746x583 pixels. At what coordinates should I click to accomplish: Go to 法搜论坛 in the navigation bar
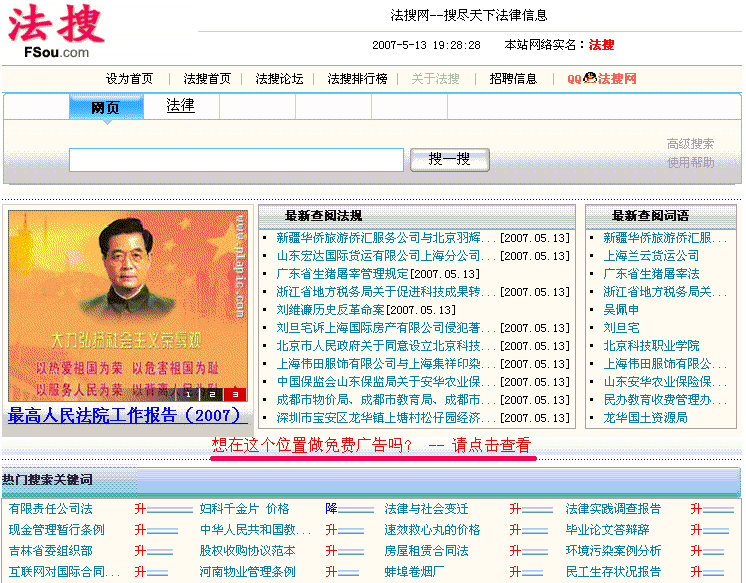pyautogui.click(x=279, y=79)
